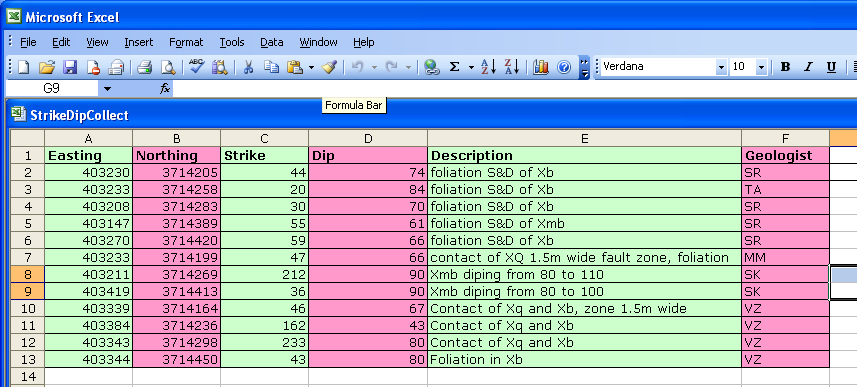
Task: Select cell with Northing 3714389
Action: point(177,224)
